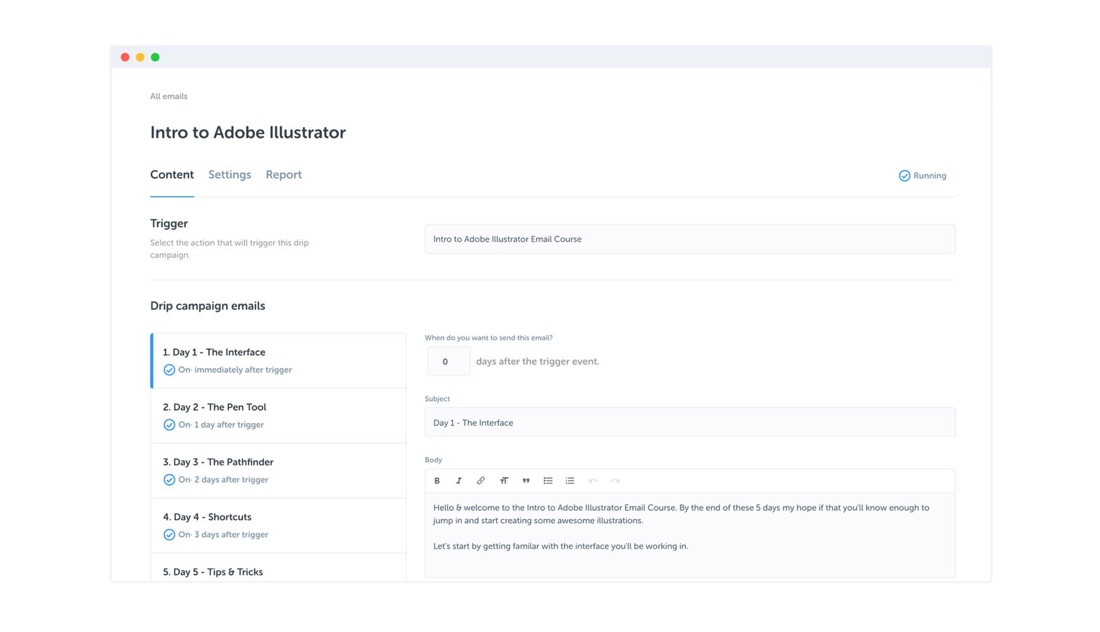Open the Report tab
Image resolution: width=1100 pixels, height=632 pixels.
point(283,175)
